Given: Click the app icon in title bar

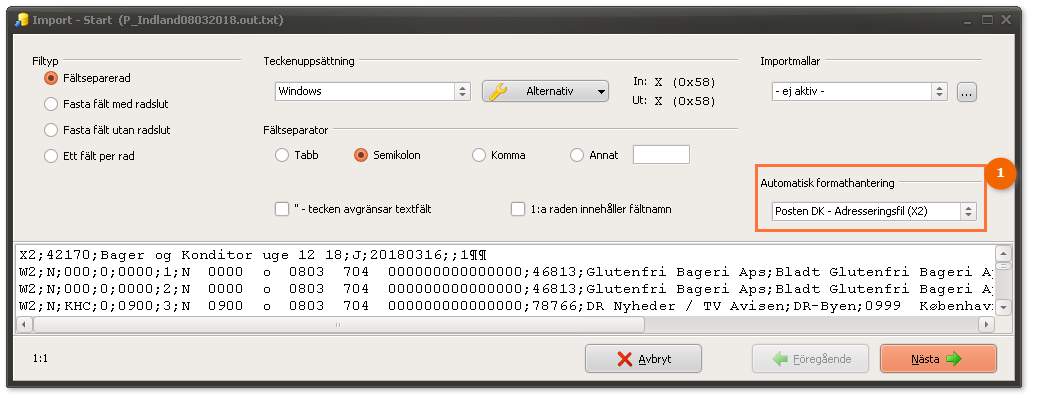Looking at the screenshot, I should [x=22, y=20].
